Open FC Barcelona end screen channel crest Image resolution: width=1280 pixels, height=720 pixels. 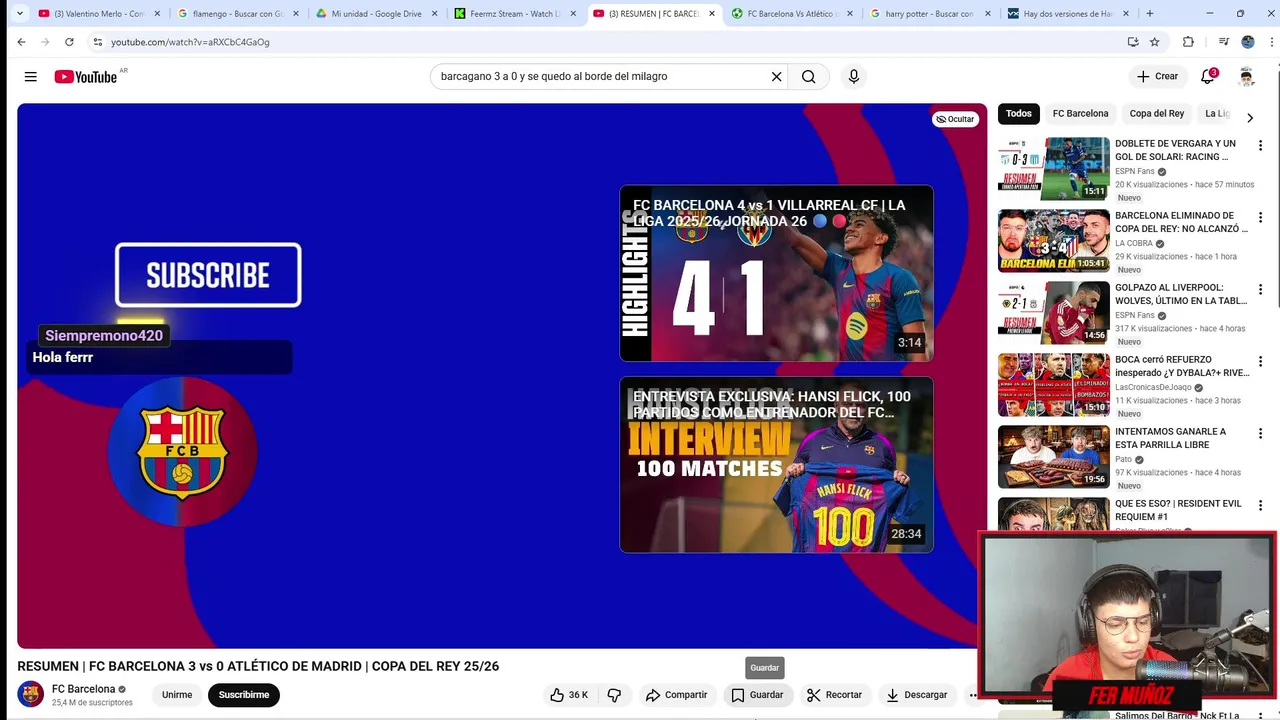(182, 452)
